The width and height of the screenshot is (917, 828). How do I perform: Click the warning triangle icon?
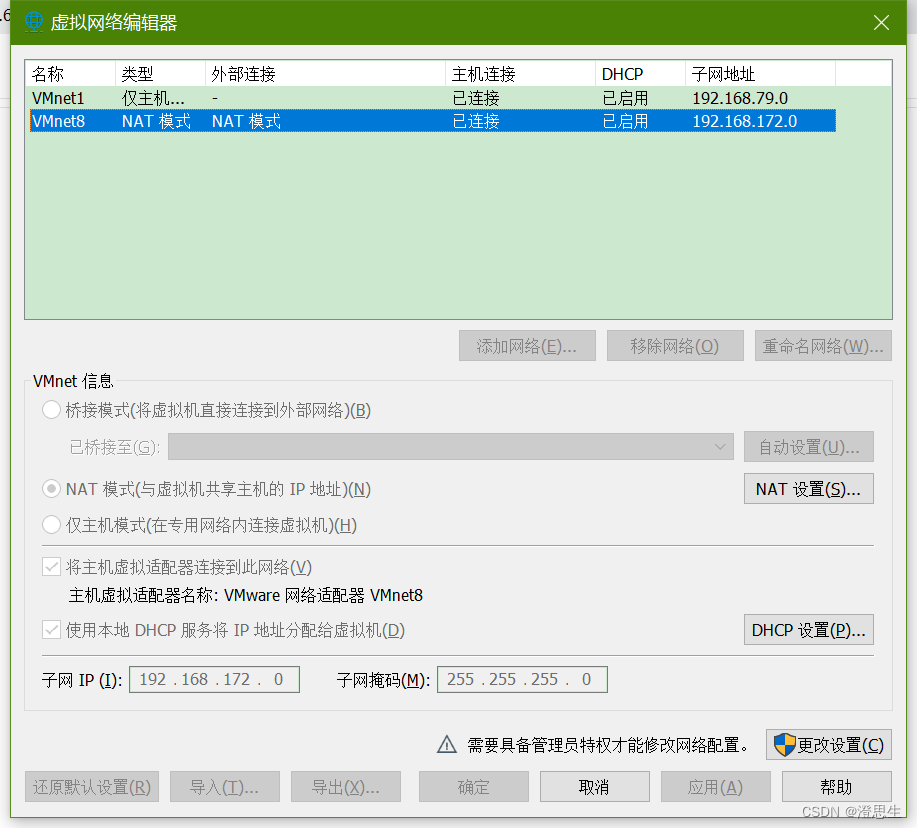pos(447,744)
